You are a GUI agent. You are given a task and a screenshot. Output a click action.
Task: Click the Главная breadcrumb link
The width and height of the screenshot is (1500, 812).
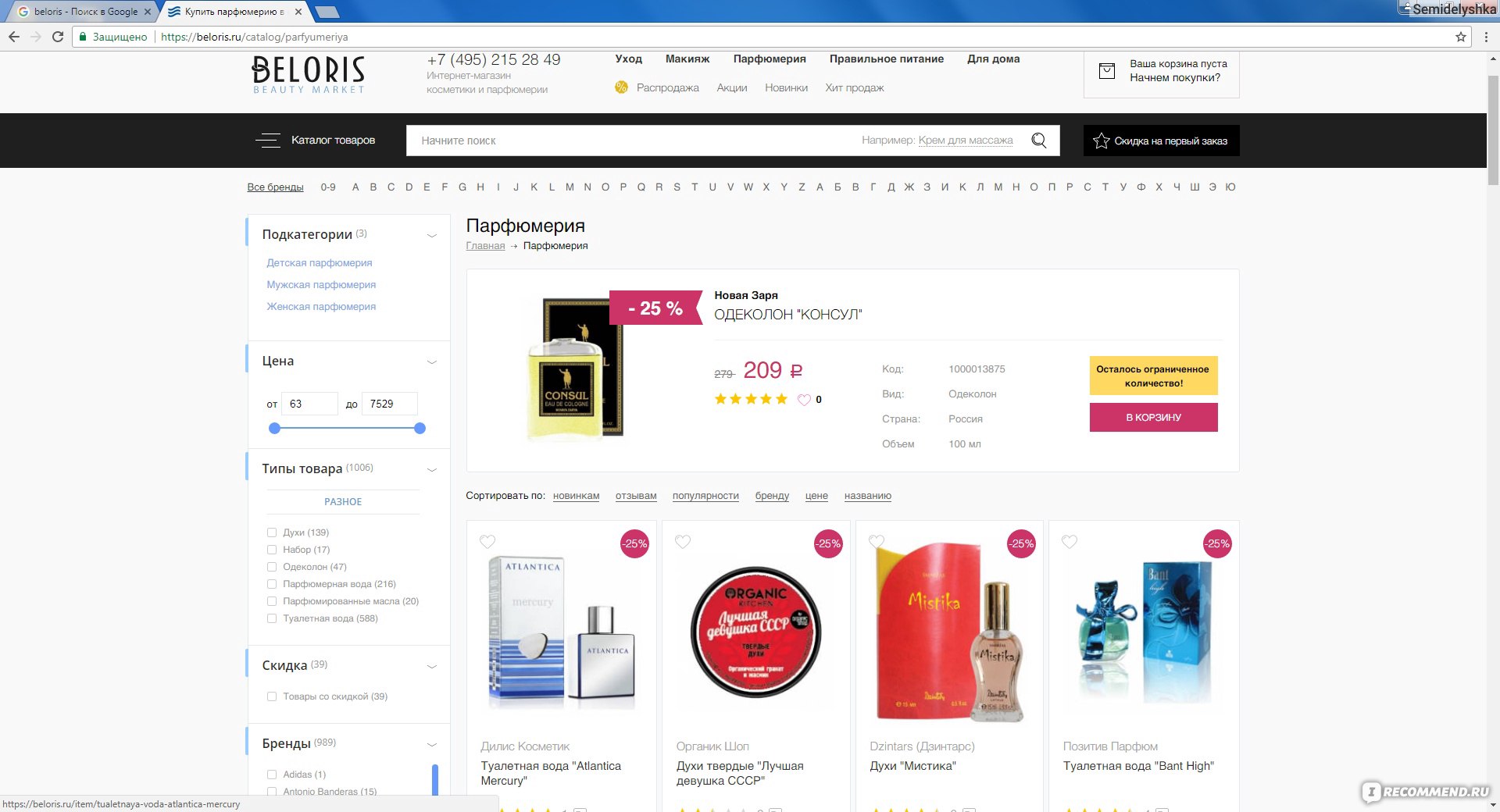pos(485,245)
